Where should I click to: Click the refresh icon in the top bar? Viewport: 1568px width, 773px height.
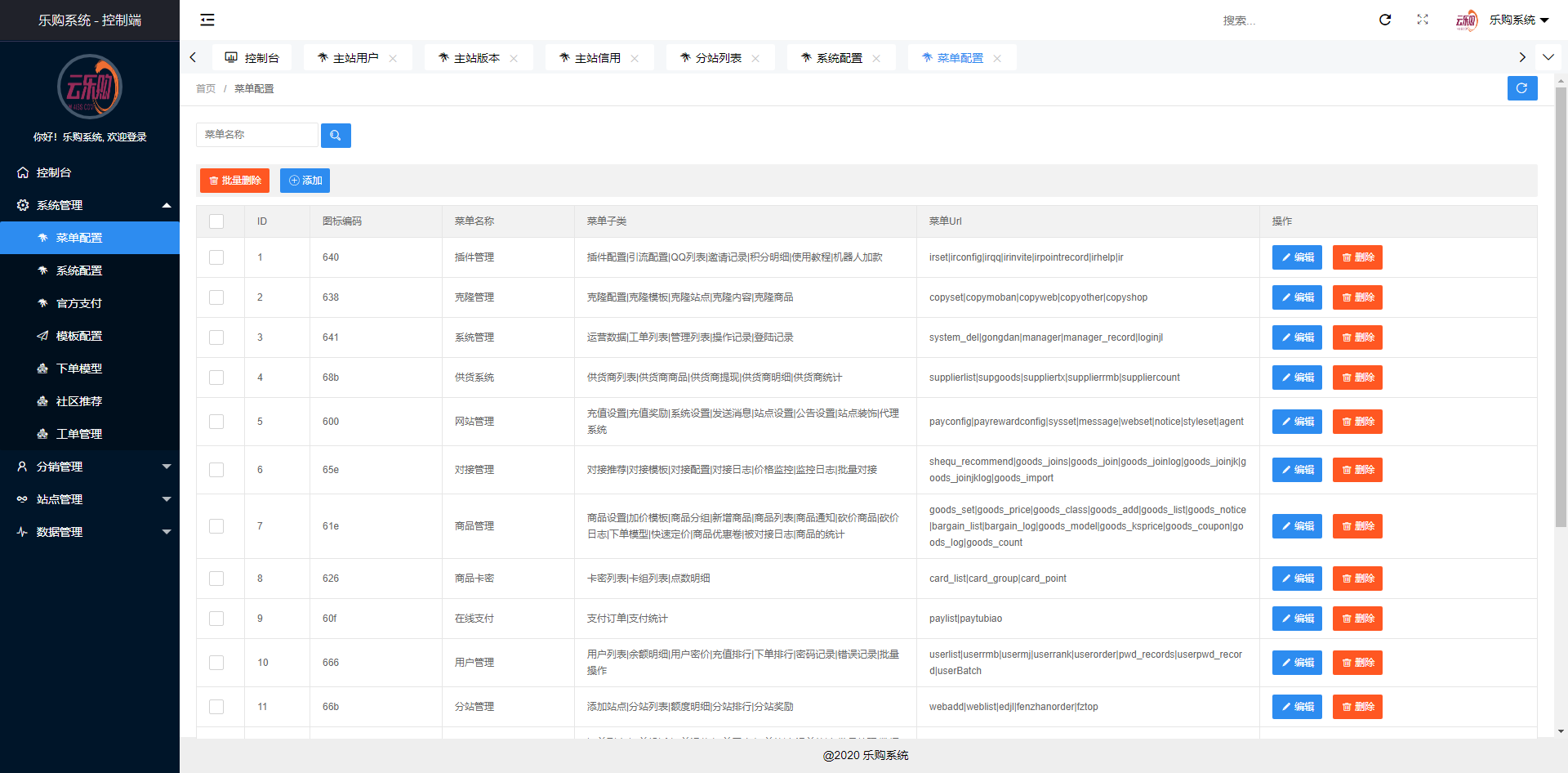tap(1385, 20)
